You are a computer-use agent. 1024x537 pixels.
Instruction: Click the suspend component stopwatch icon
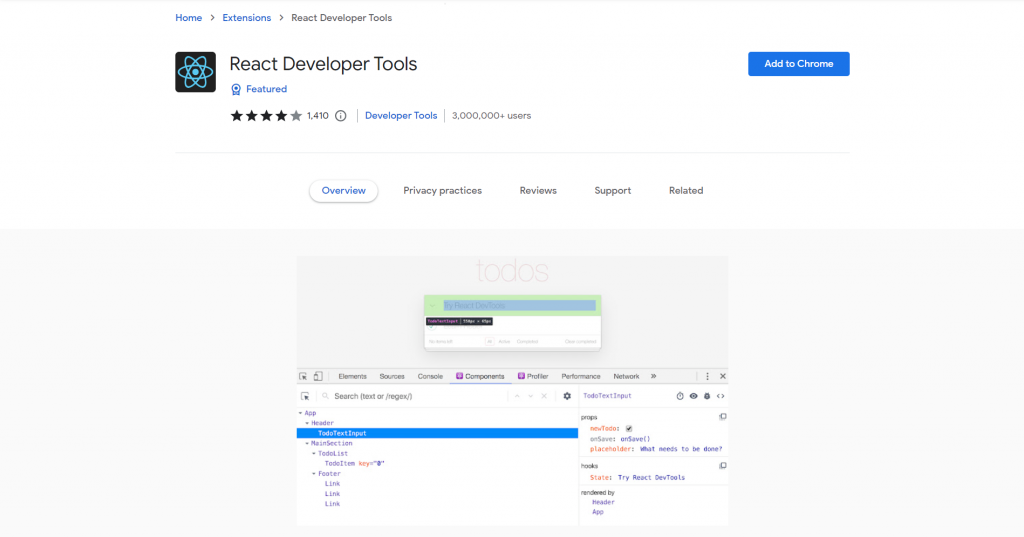[680, 396]
